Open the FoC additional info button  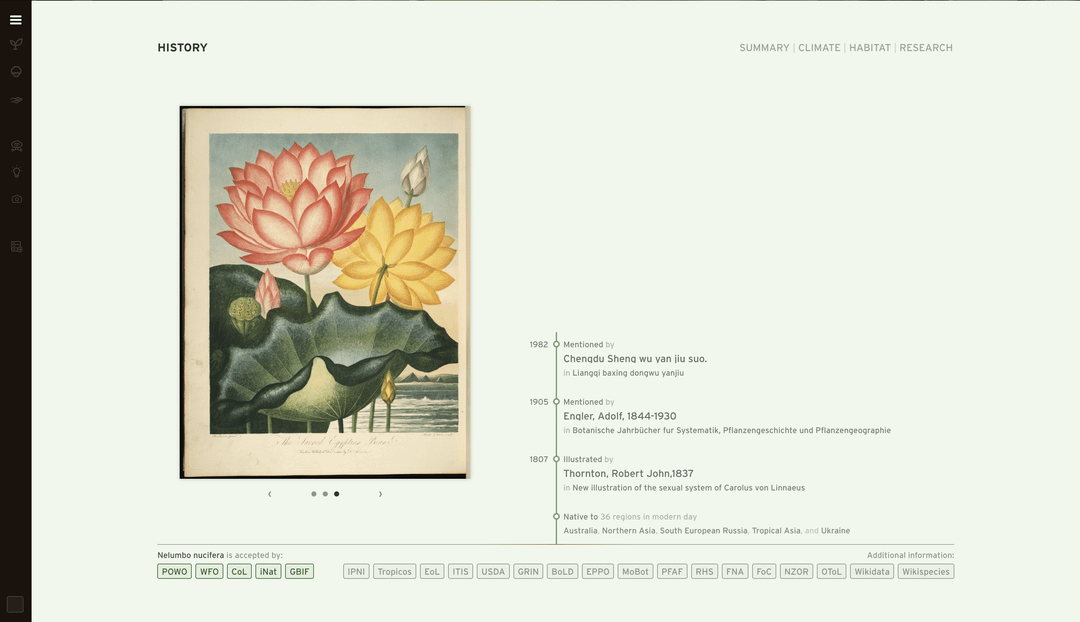pos(764,572)
